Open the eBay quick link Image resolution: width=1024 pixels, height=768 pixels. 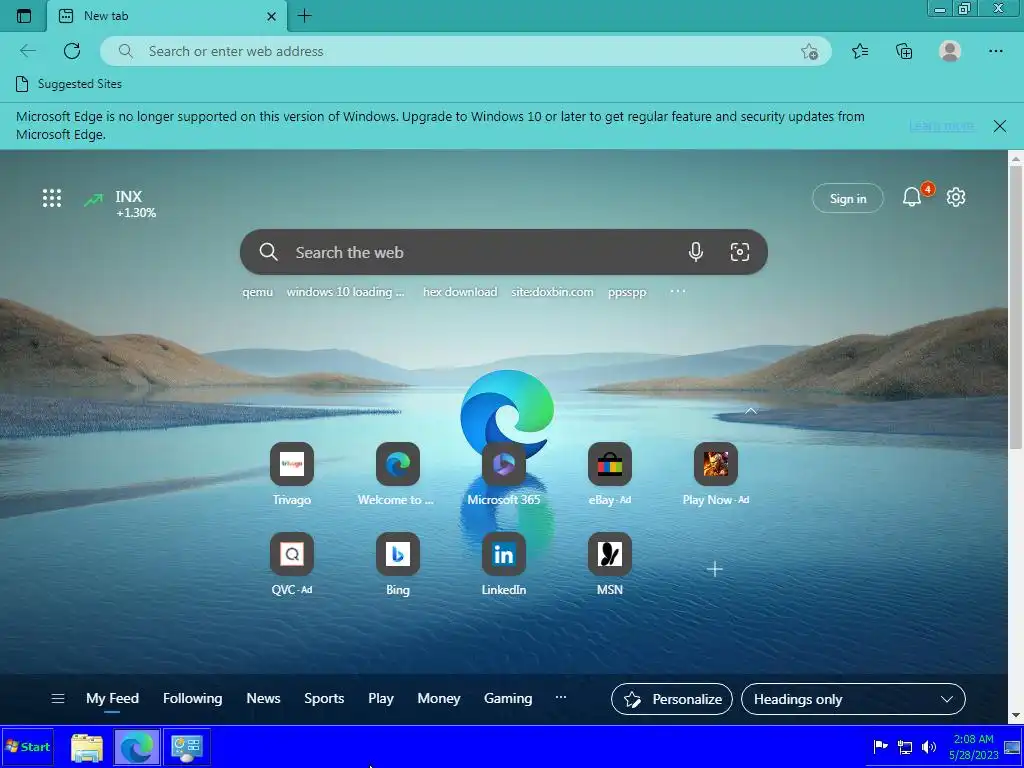click(x=609, y=475)
